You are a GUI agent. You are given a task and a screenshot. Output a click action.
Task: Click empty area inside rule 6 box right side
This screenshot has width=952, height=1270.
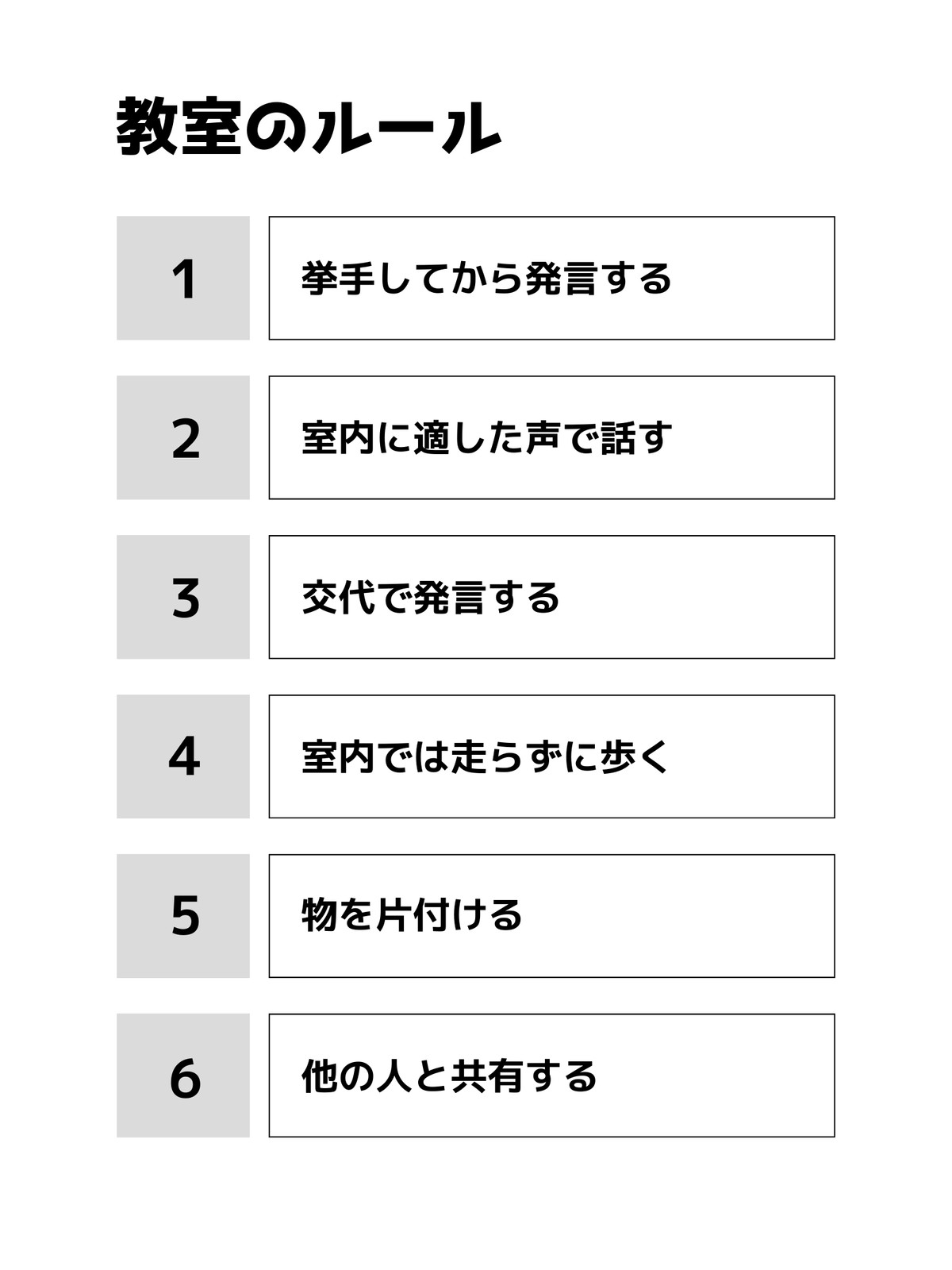tap(714, 1076)
